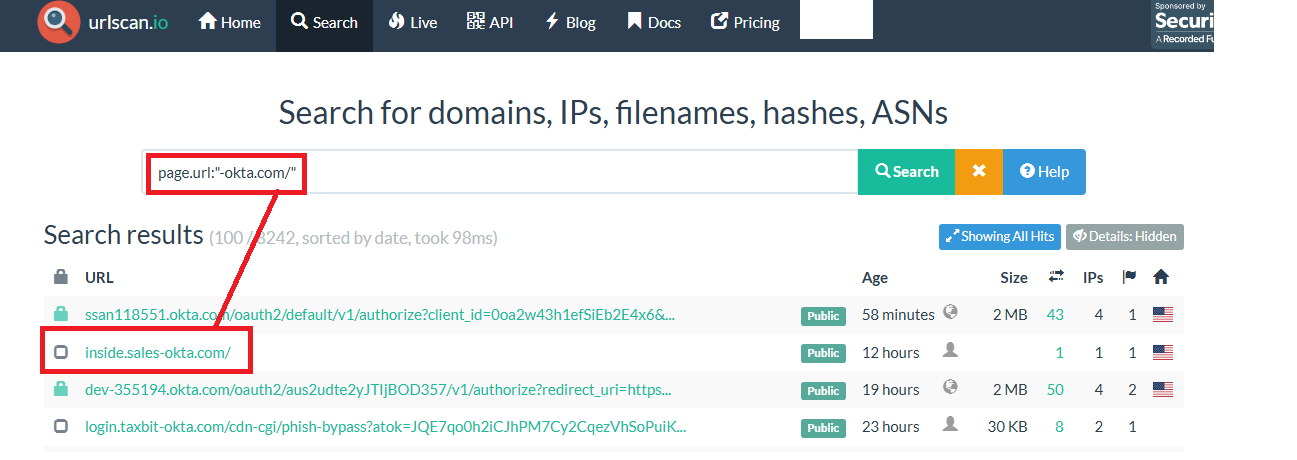Open the Search tab in navbar

click(324, 22)
